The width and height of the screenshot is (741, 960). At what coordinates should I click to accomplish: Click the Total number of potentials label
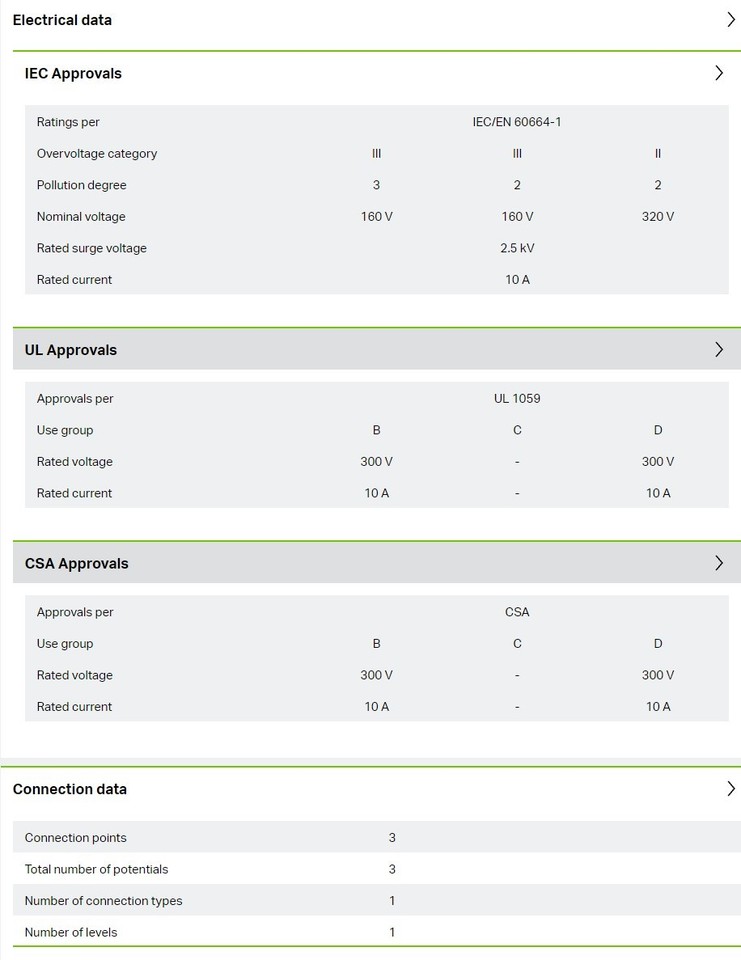(x=97, y=869)
